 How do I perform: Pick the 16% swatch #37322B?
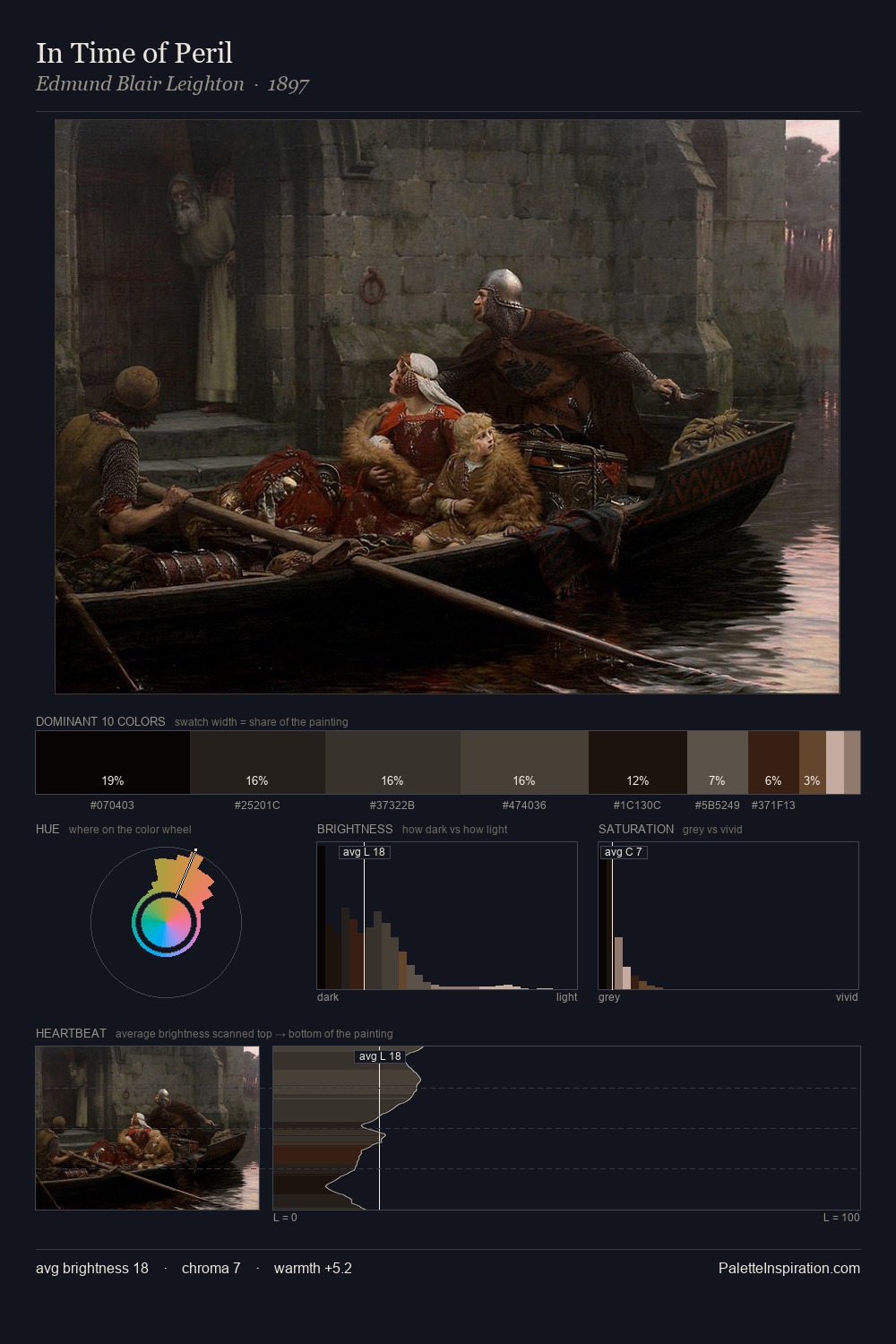coord(392,762)
